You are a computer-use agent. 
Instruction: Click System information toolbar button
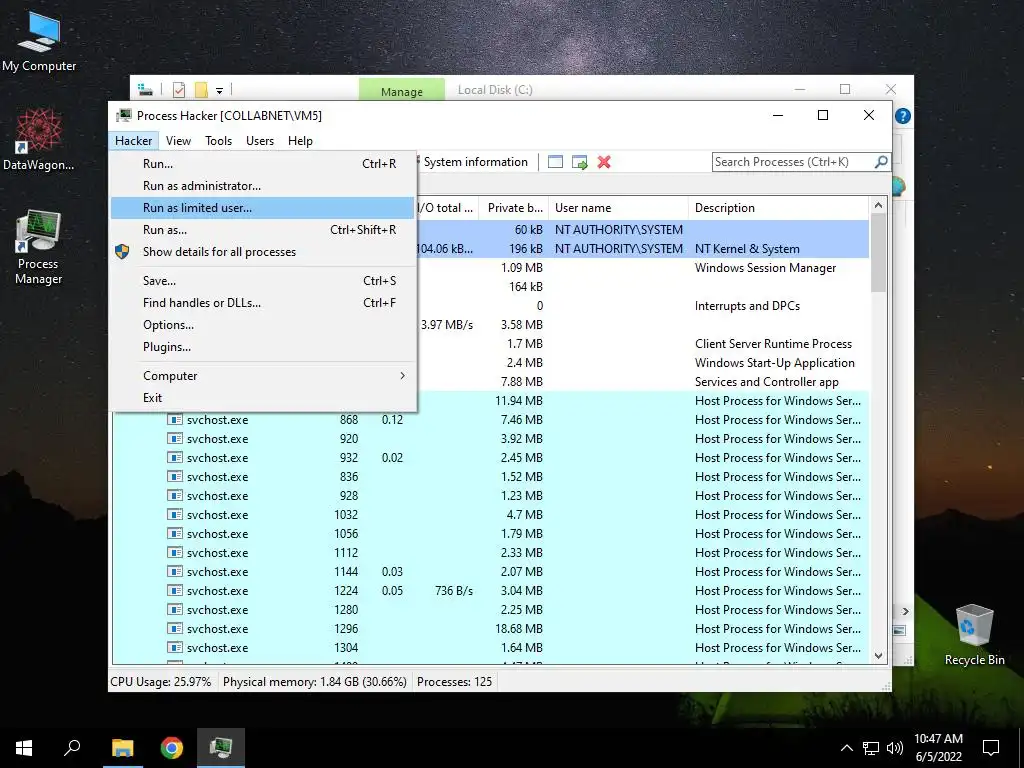pyautogui.click(x=475, y=162)
